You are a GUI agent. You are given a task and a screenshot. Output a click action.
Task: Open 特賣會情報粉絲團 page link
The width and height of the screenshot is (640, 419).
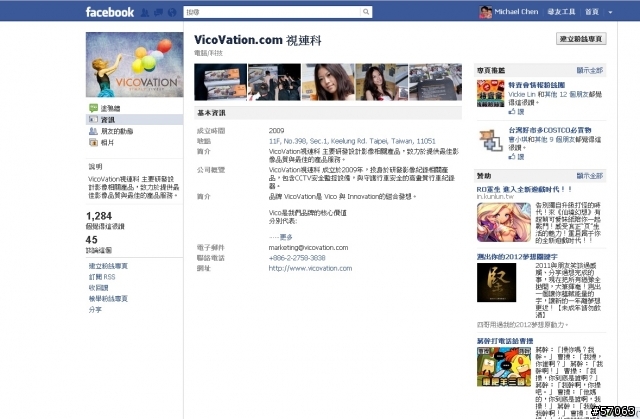[536, 85]
